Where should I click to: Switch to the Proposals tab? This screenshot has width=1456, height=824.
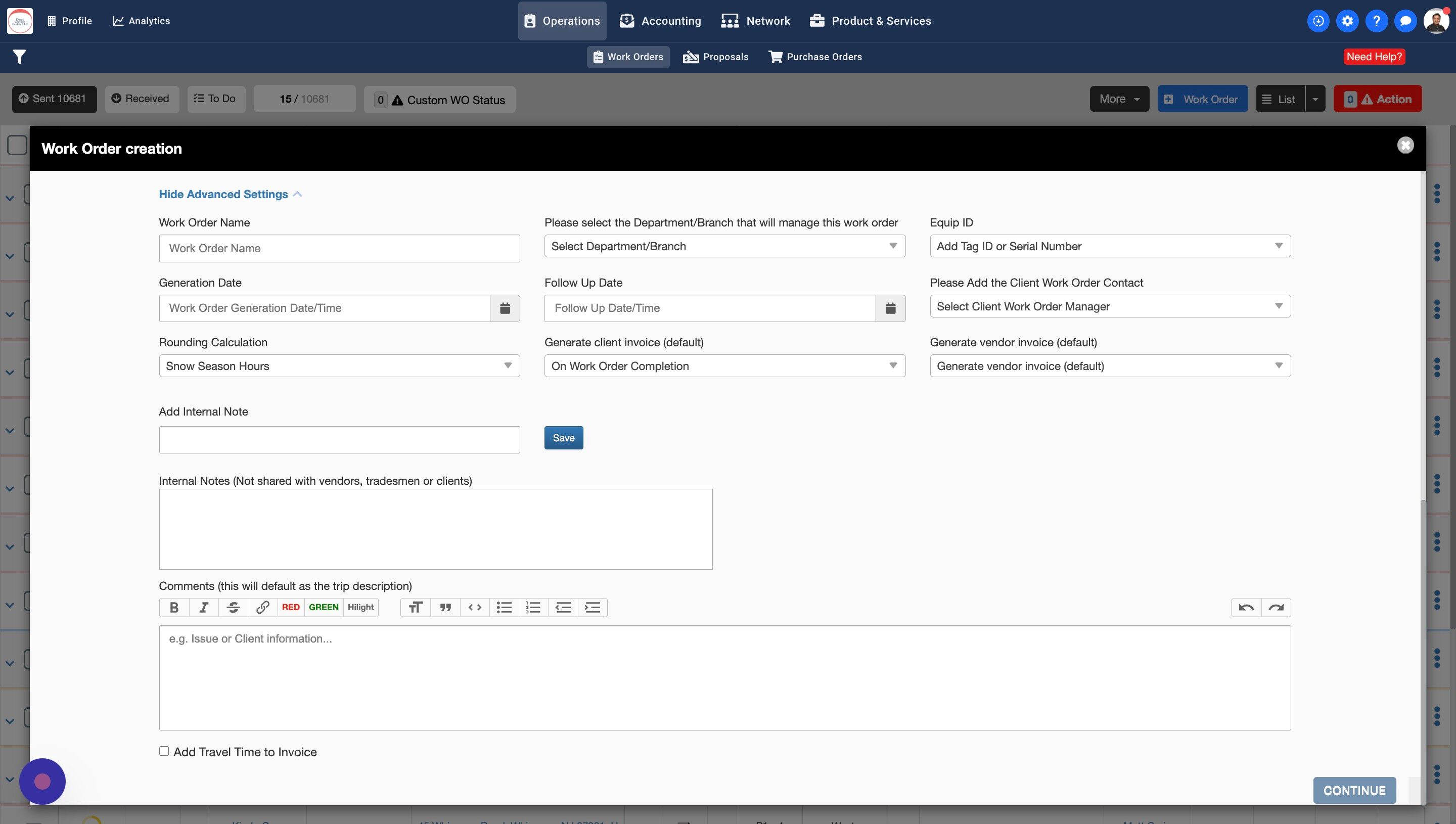tap(715, 57)
